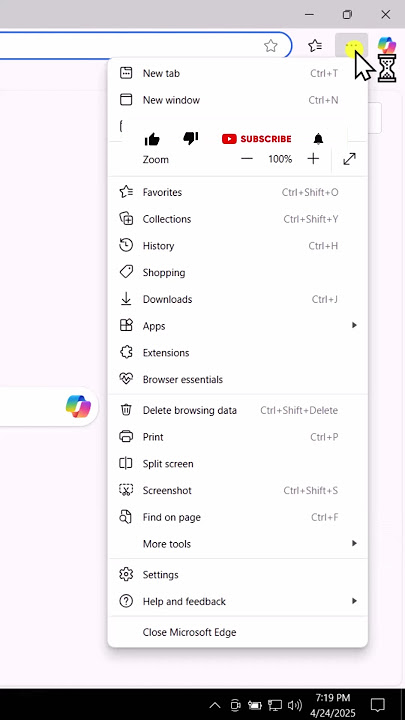Select New window menu entry
This screenshot has height=720, width=405.
[x=237, y=100]
